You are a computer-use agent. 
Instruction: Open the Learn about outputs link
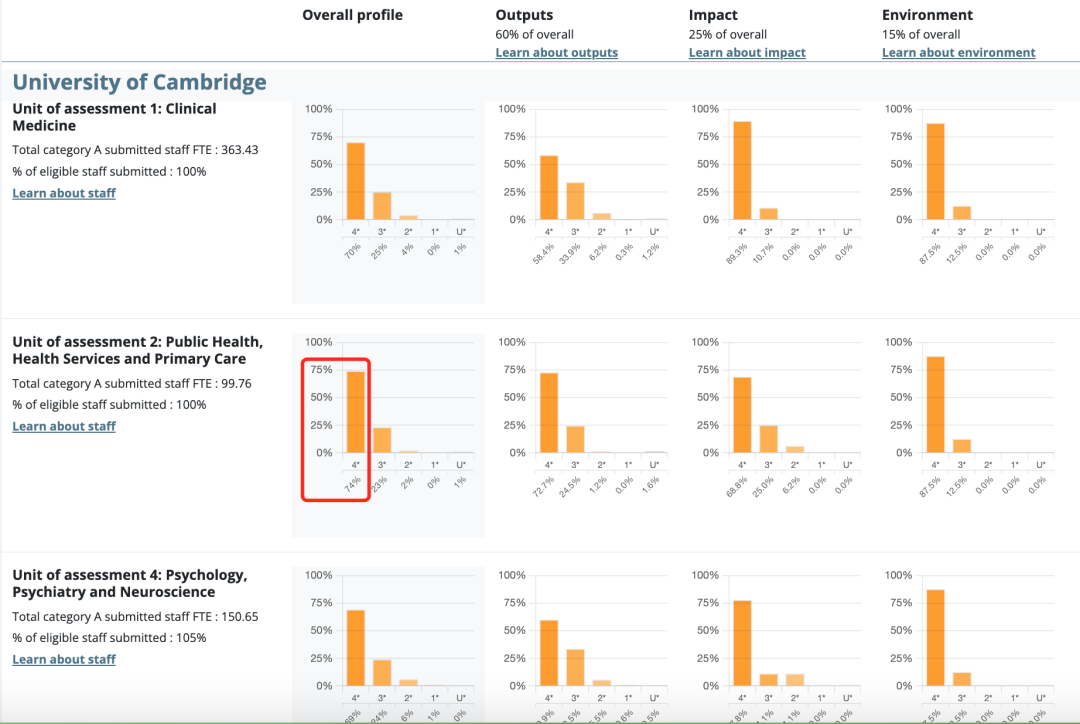coord(556,53)
